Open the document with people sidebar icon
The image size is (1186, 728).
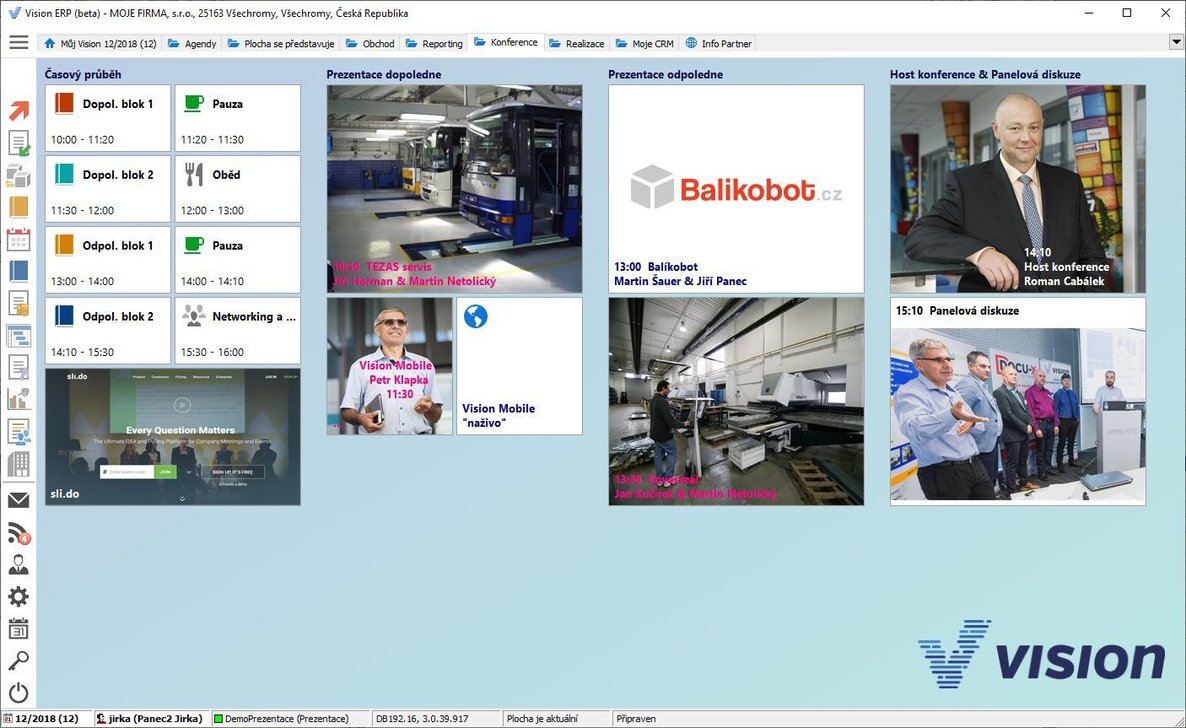(18, 431)
